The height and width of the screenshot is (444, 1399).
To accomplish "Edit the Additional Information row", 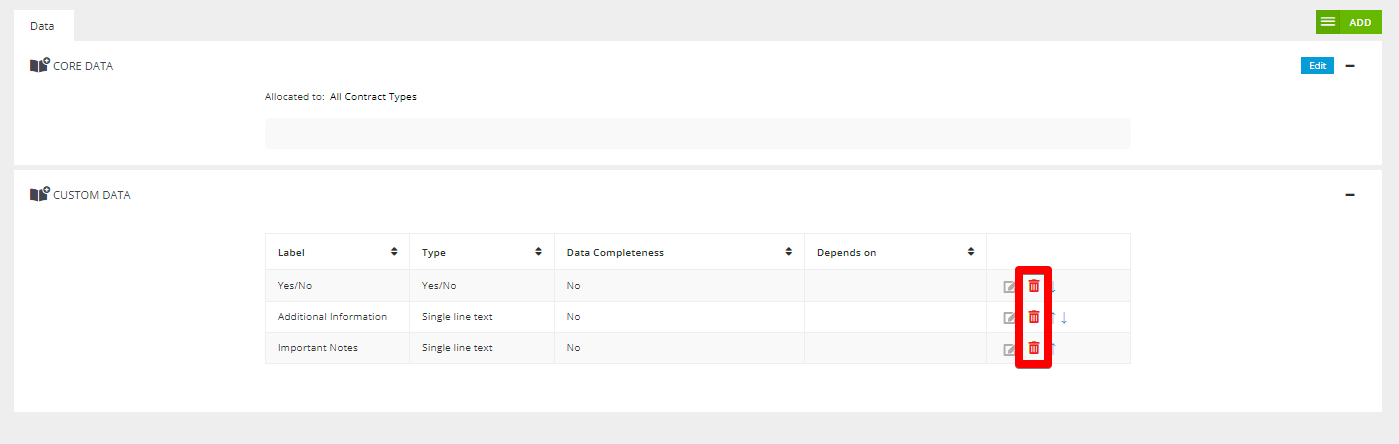I will tap(1011, 318).
